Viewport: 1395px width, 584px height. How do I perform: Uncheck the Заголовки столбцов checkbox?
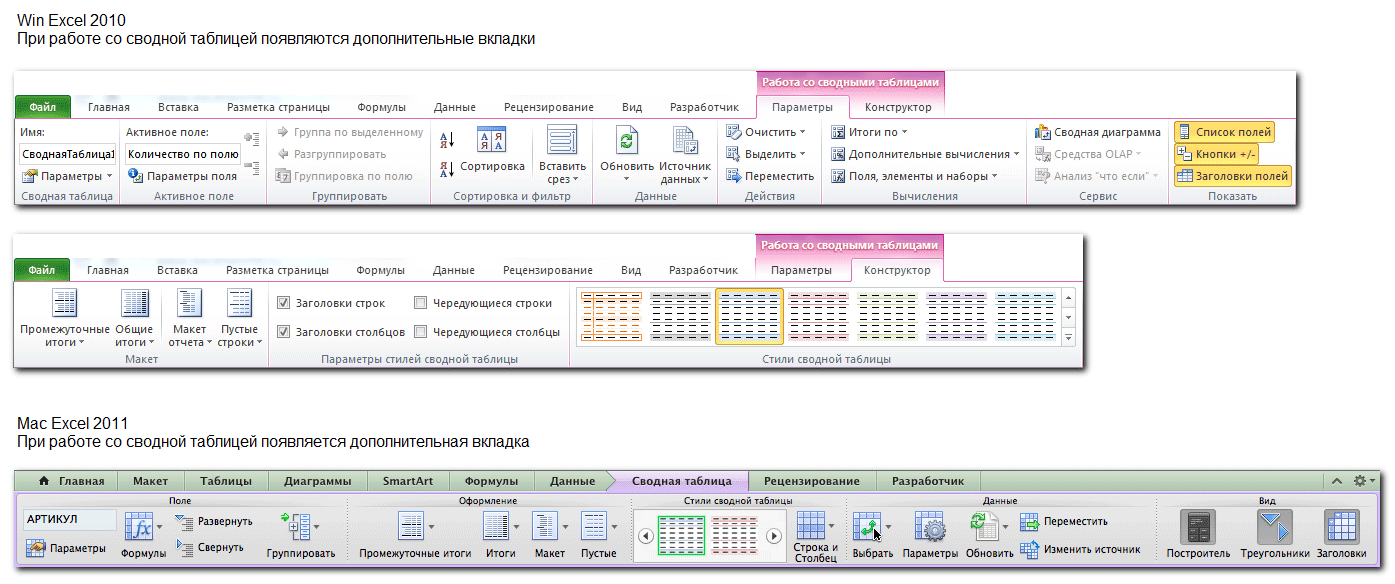pos(284,332)
